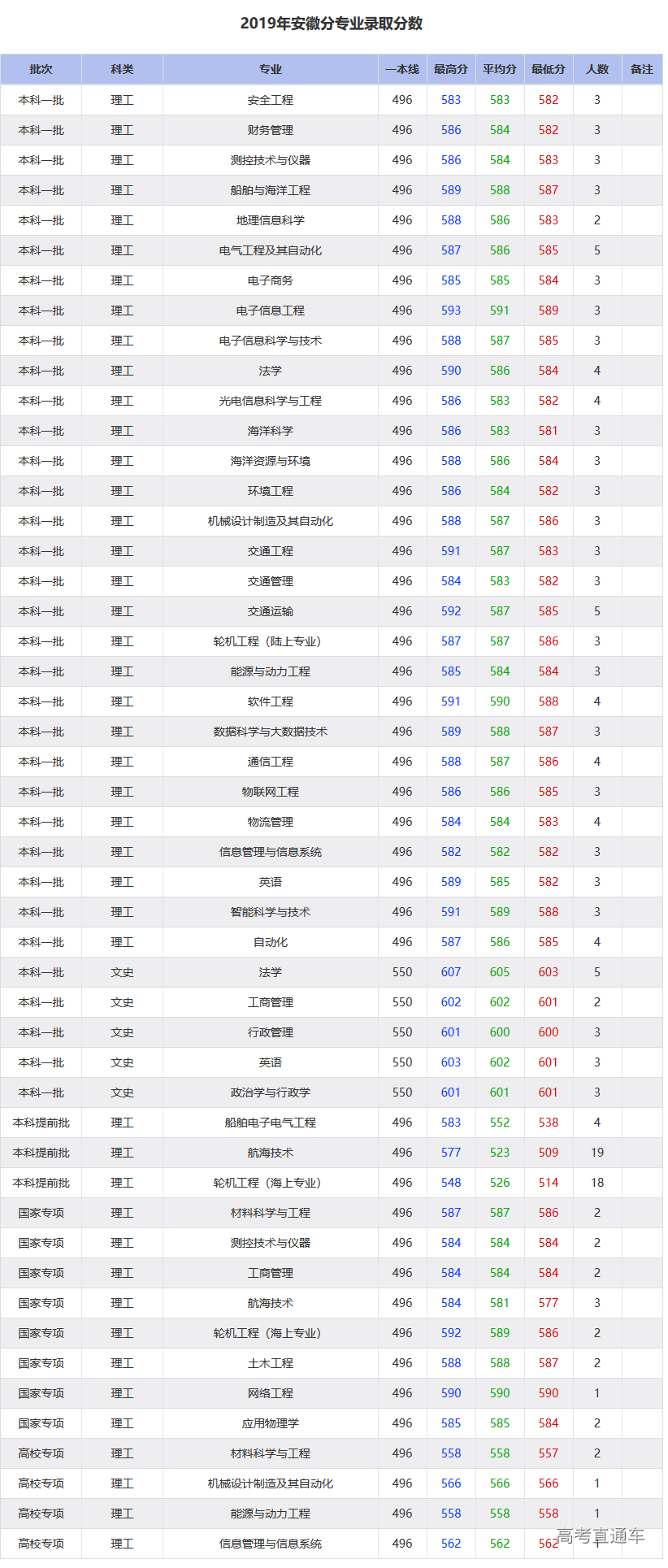
Task: Select the 专业 column header
Action: click(270, 70)
